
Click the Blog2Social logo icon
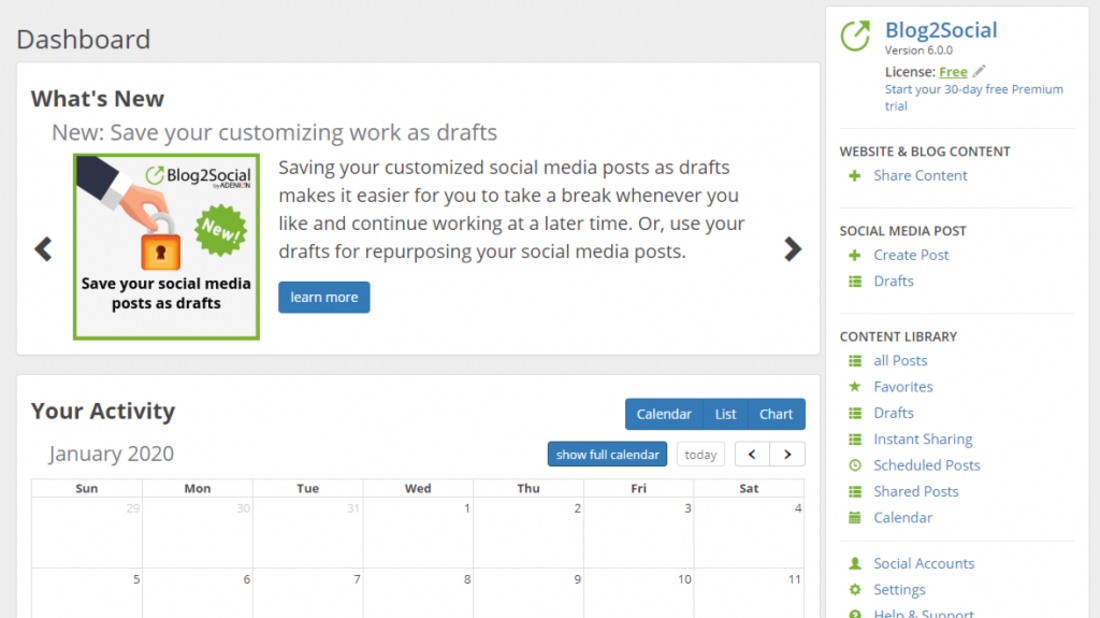coord(855,36)
